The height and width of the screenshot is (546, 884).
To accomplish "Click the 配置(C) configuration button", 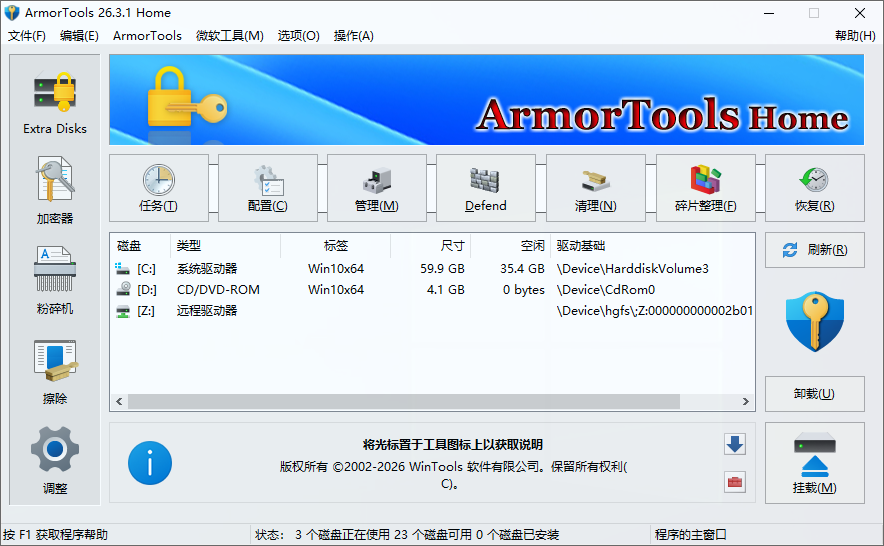I will tap(268, 188).
